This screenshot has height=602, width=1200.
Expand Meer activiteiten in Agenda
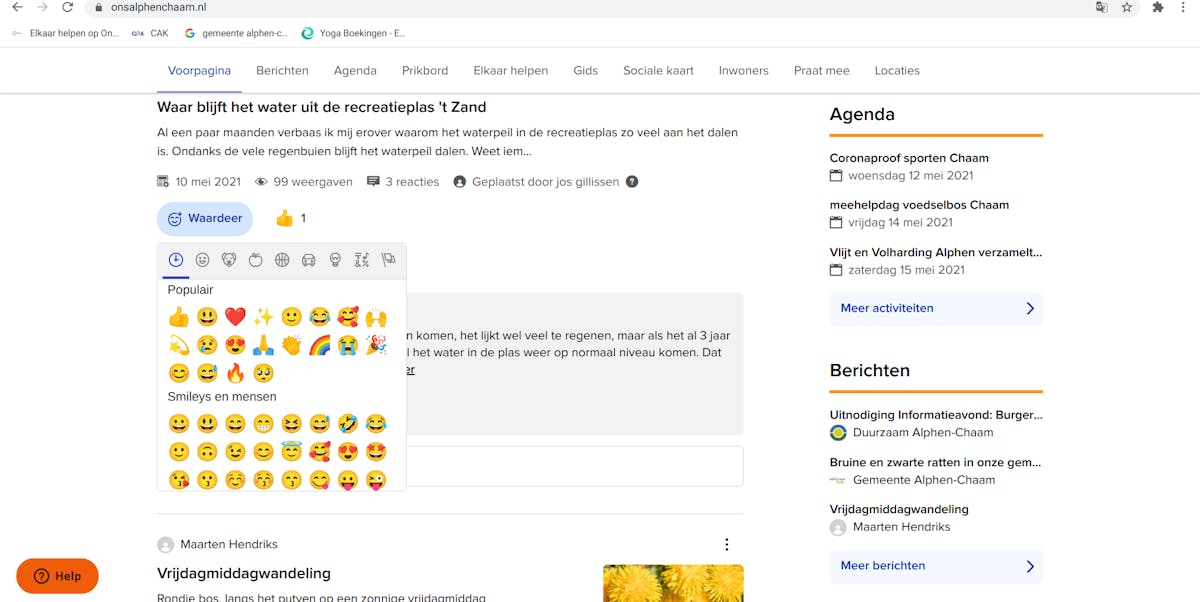click(935, 309)
